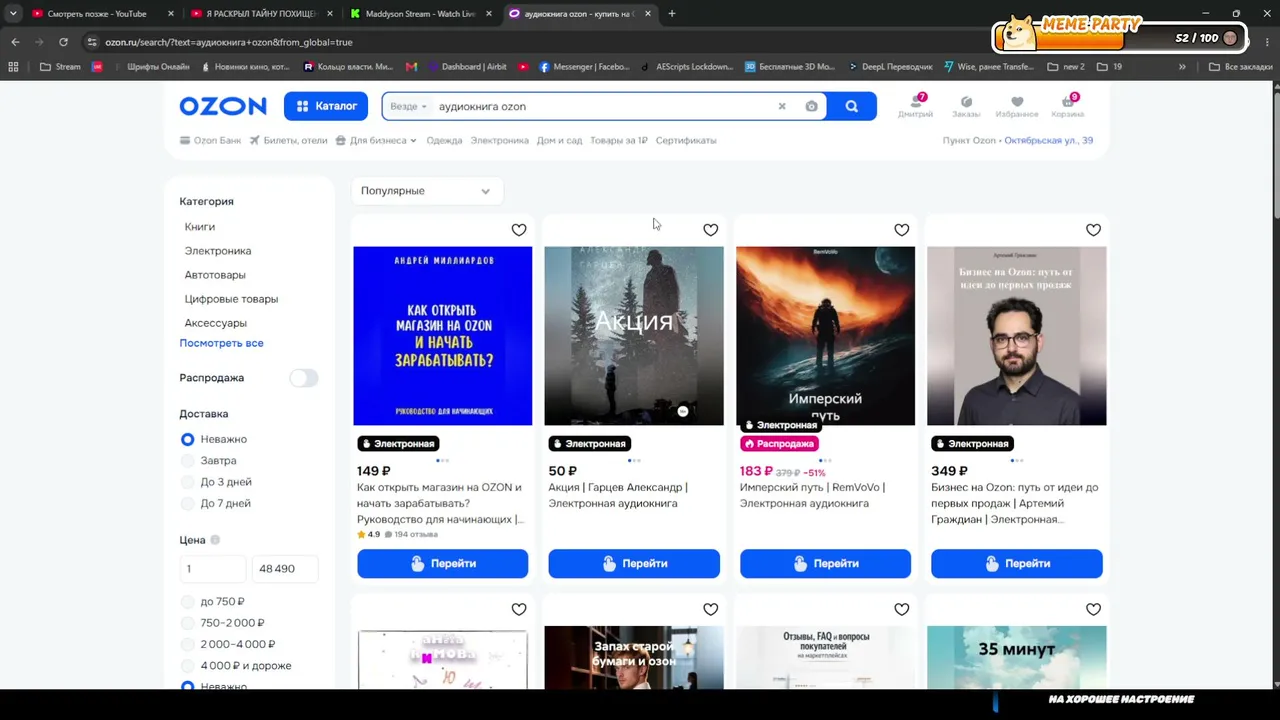1280x720 pixels.
Task: Reload the page with the refresh icon
Action: [63, 42]
